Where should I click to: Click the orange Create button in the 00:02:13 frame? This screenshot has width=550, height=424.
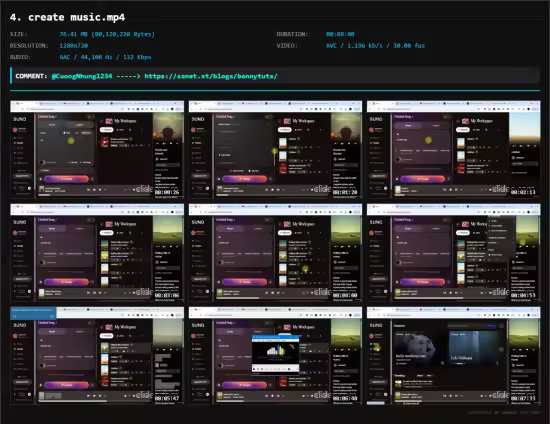tap(422, 179)
